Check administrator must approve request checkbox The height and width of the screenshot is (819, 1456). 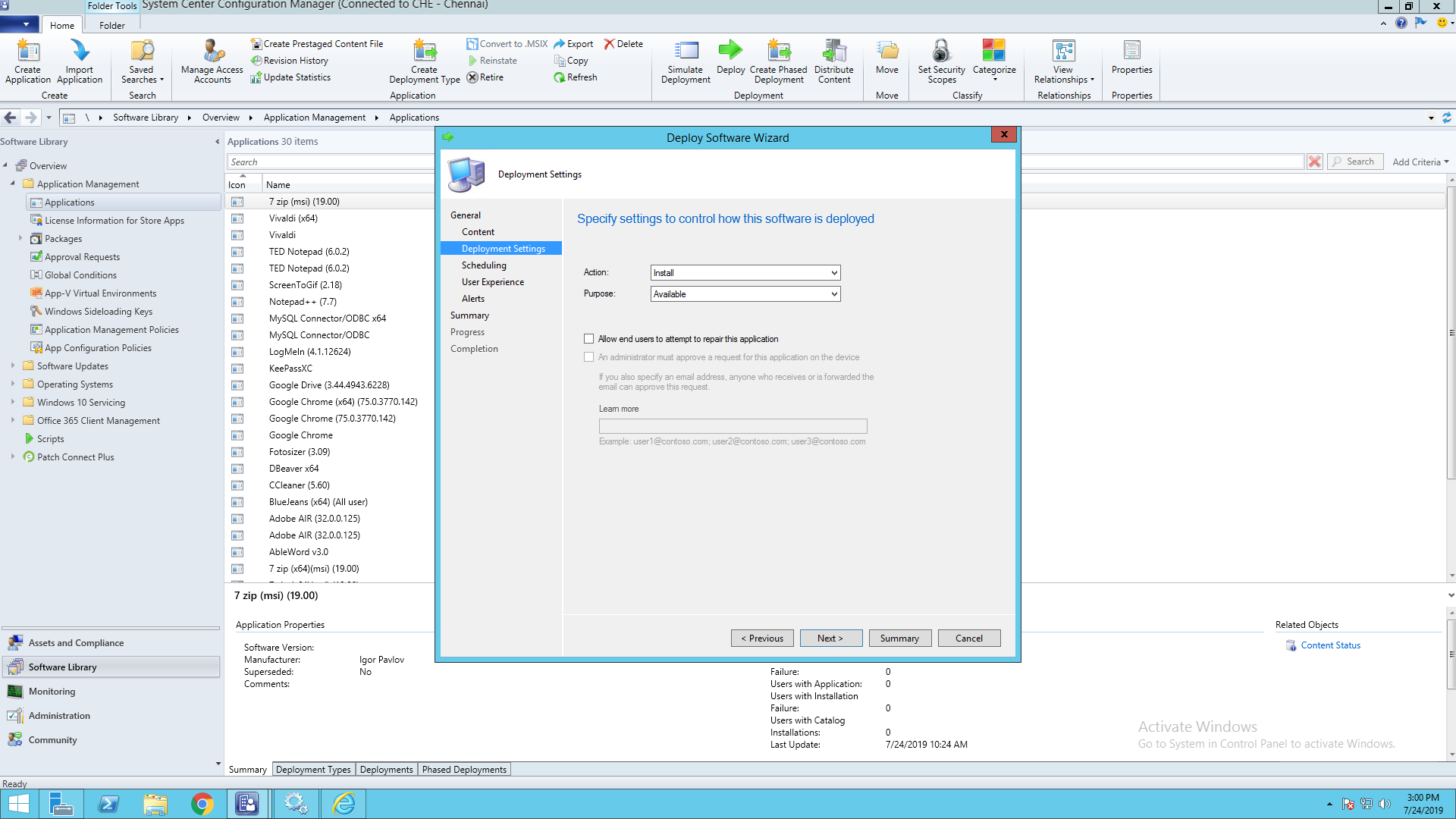tap(589, 357)
